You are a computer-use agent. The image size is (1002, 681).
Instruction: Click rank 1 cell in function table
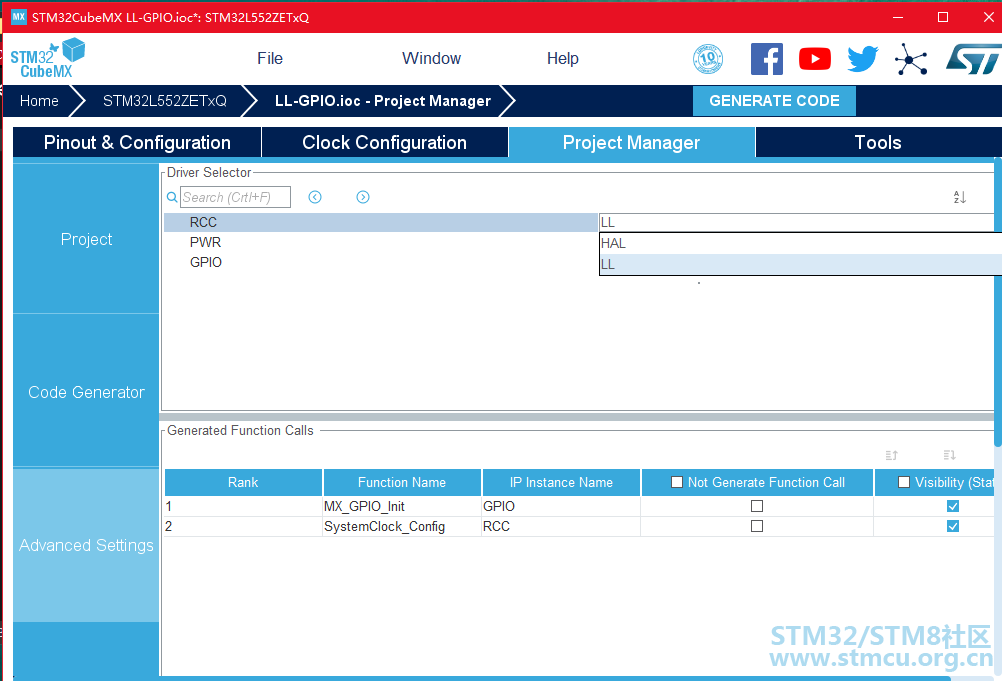coord(243,506)
